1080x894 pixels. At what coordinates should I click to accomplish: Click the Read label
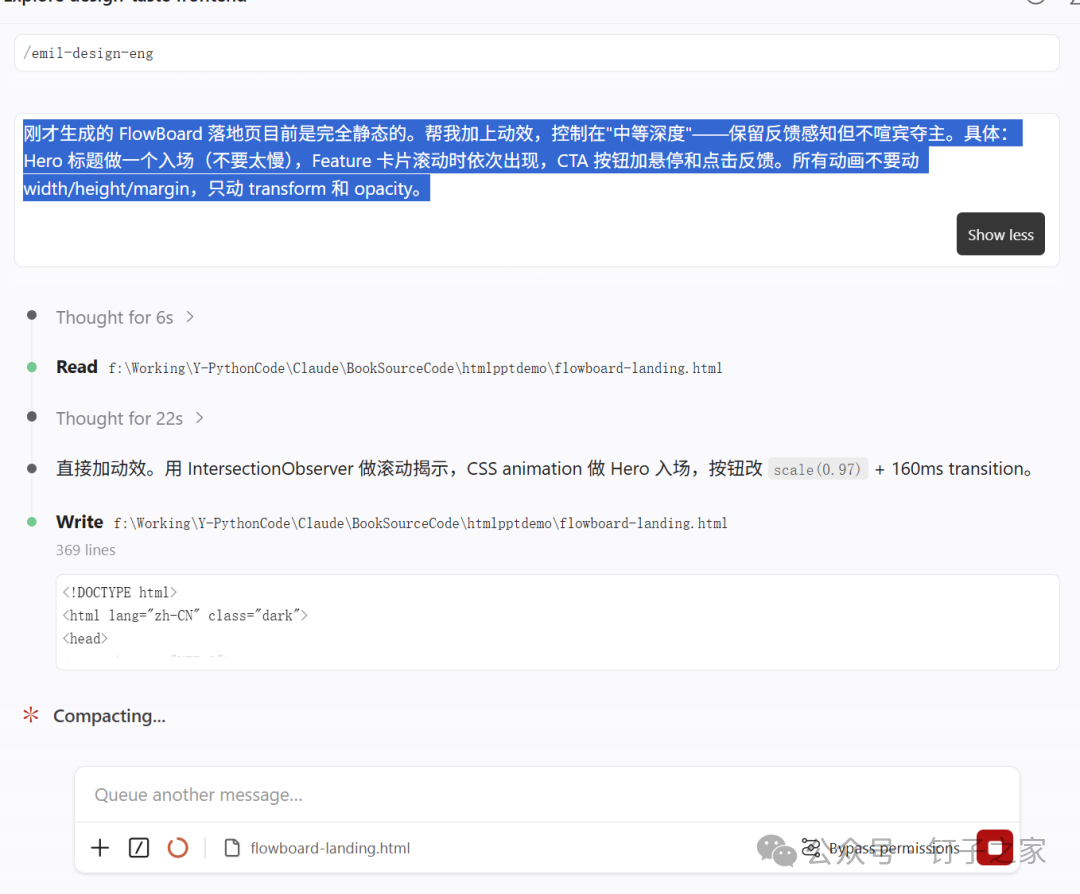(76, 367)
